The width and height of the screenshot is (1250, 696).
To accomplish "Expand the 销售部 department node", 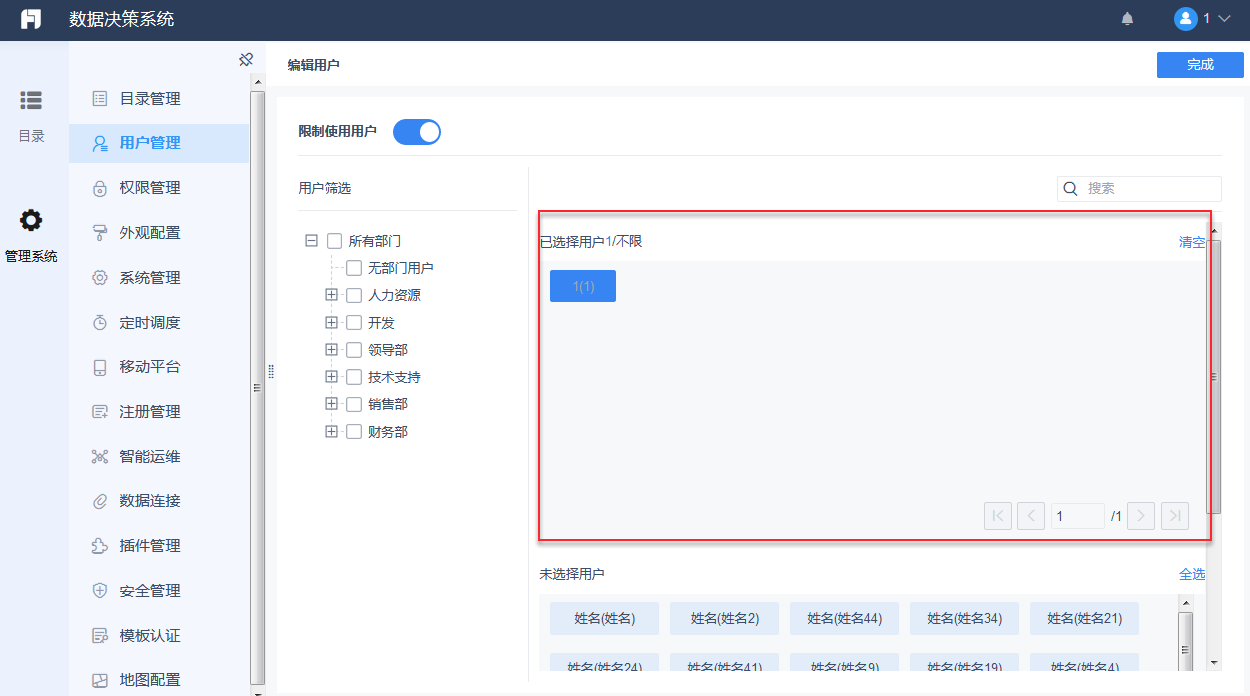I will pos(332,403).
